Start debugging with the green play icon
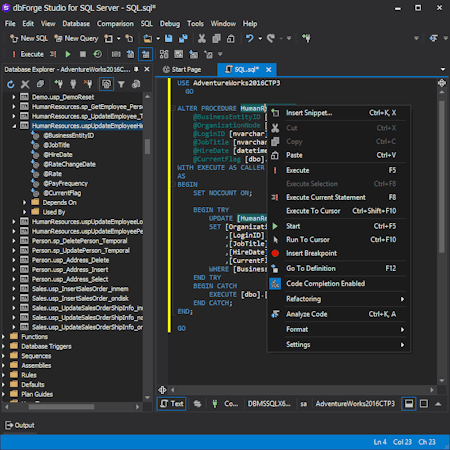Screen dimensions: 450x450 (68, 54)
